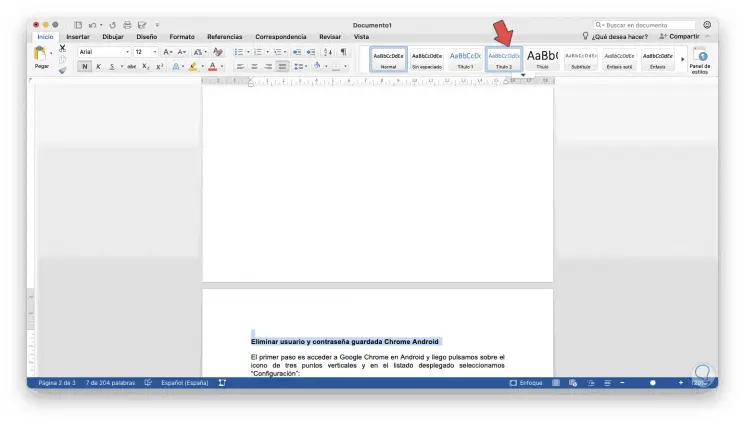Open numbered list style dropdown arrow
The image size is (745, 424).
pyautogui.click(x=267, y=52)
